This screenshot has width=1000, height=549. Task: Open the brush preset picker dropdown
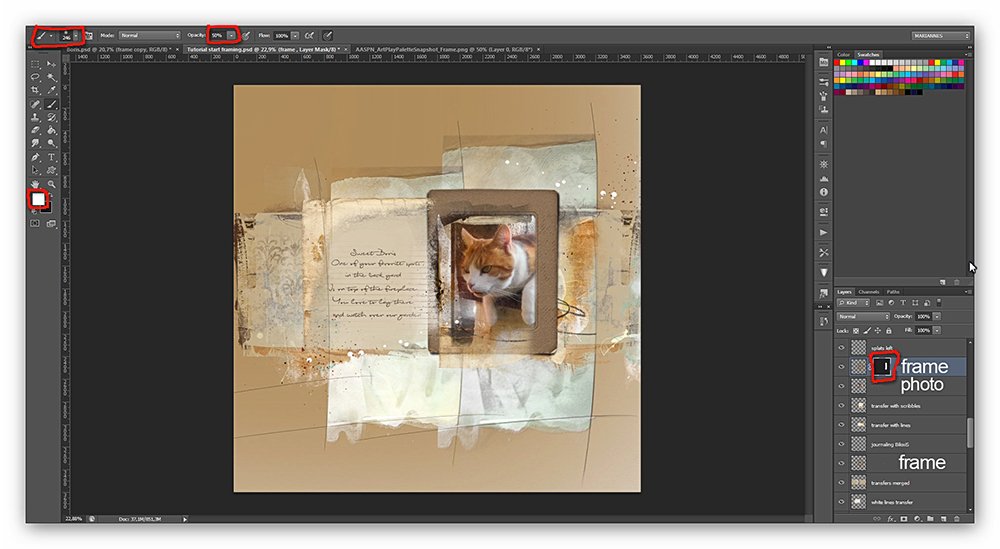tap(76, 36)
